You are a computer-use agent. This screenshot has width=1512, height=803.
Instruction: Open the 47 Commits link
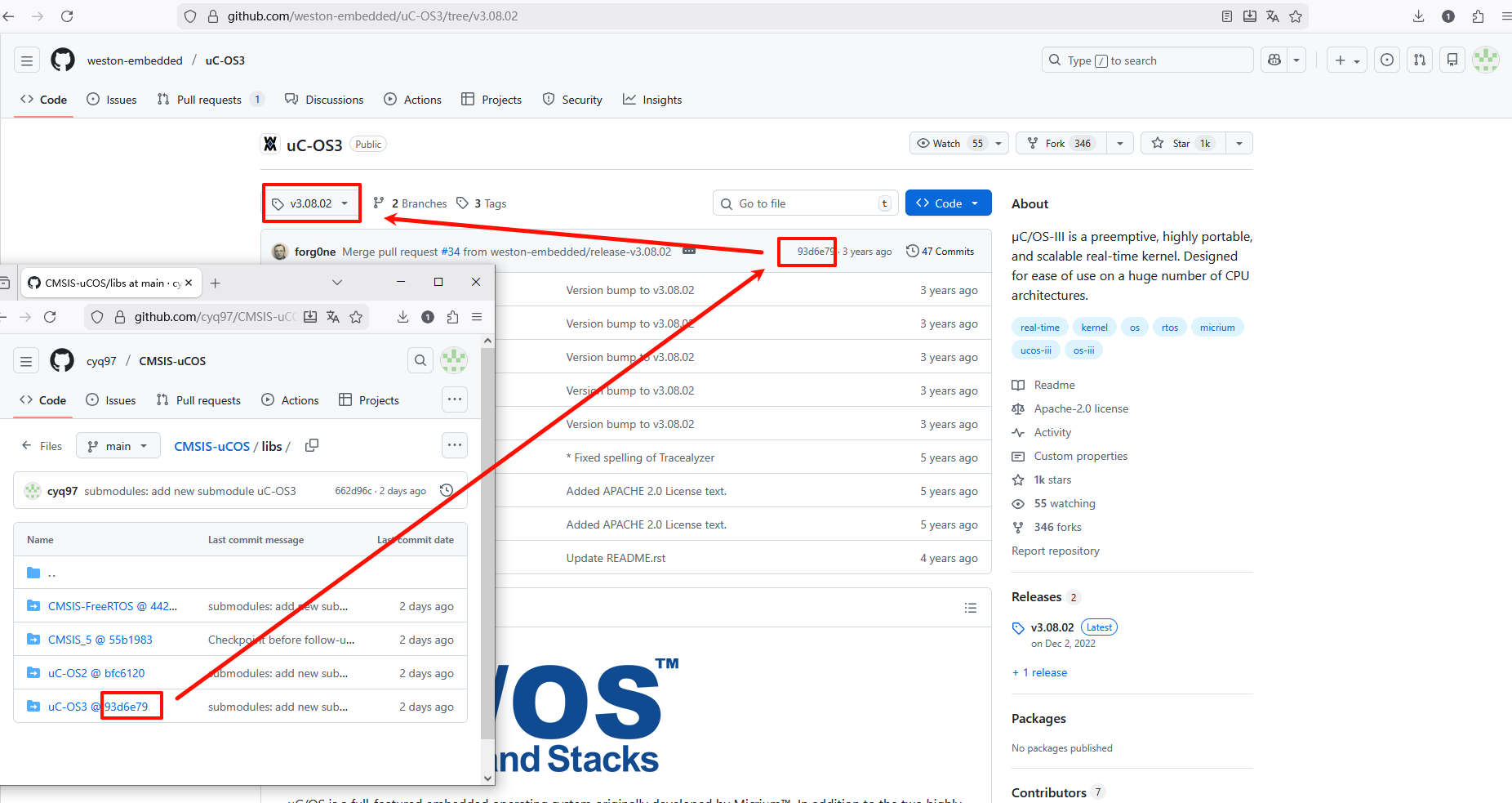[941, 252]
